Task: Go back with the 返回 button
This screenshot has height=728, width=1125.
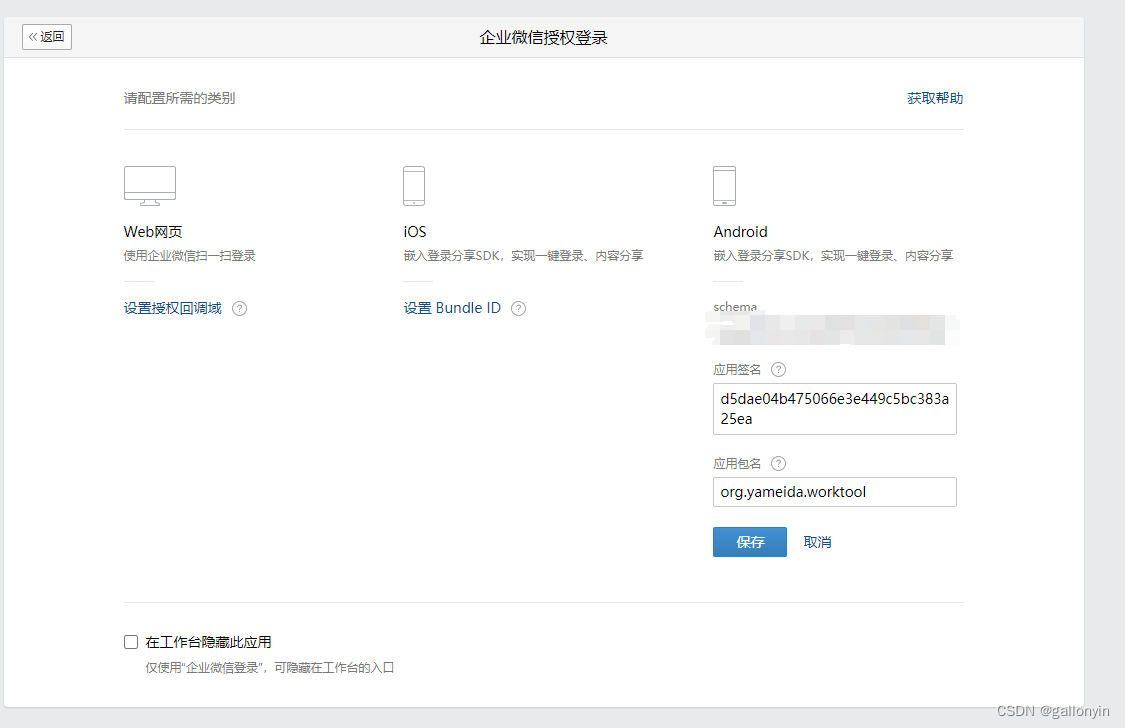Action: coord(47,37)
